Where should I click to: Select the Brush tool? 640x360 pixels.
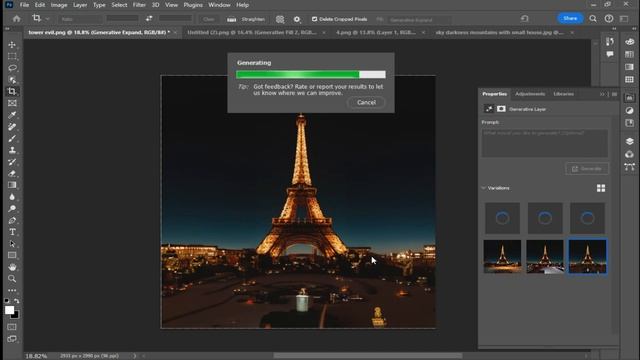pyautogui.click(x=12, y=138)
